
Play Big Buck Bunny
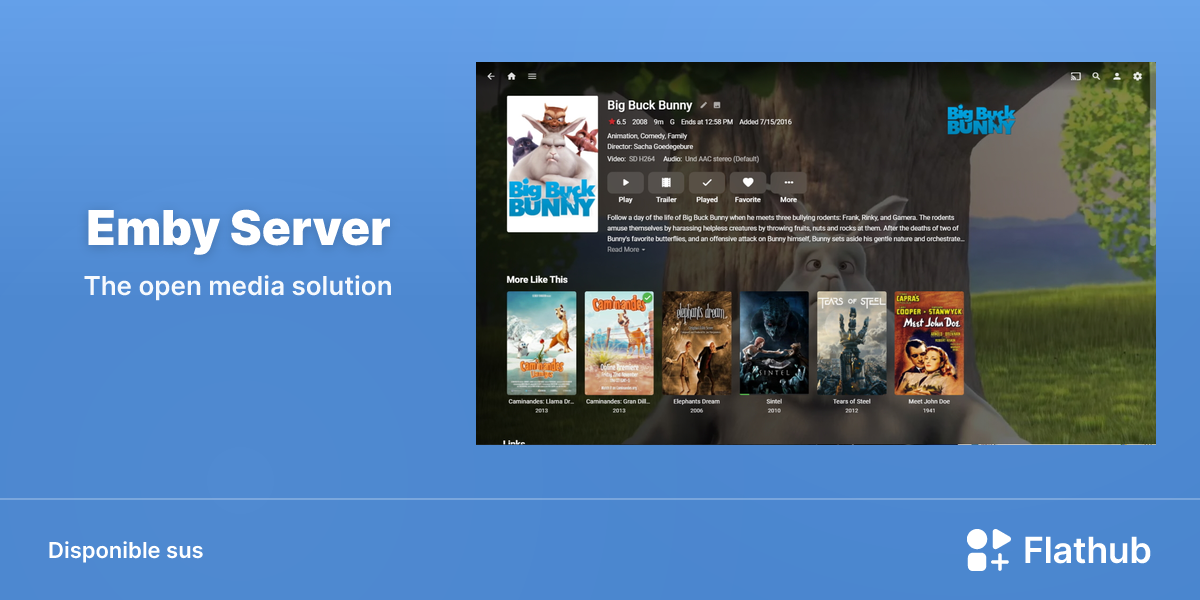(x=625, y=183)
